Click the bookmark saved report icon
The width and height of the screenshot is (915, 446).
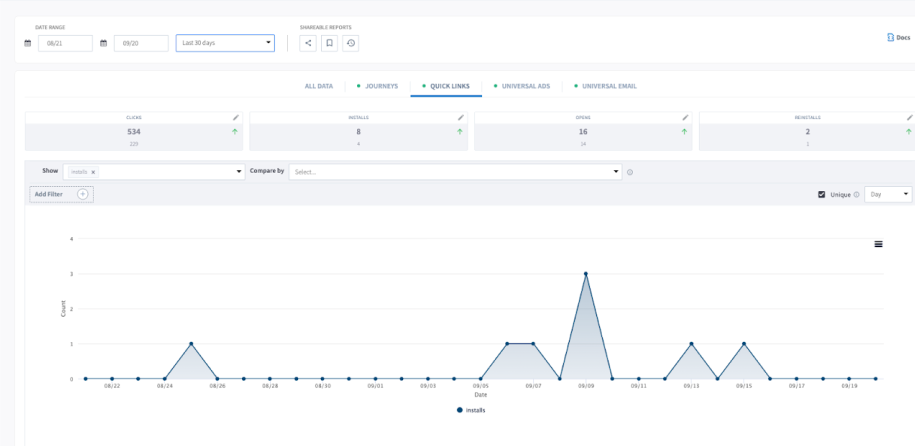pos(329,43)
